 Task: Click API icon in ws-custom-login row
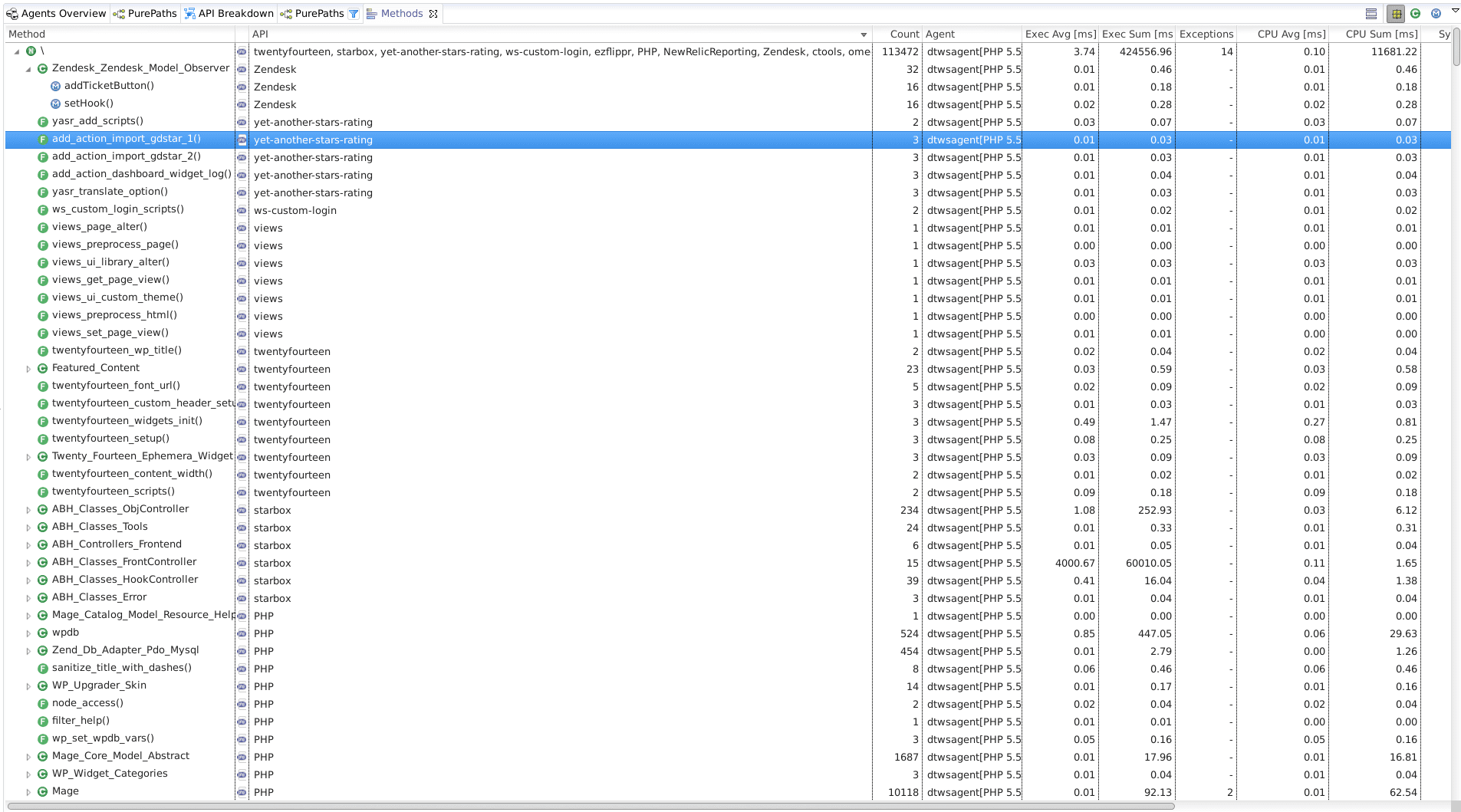click(242, 210)
